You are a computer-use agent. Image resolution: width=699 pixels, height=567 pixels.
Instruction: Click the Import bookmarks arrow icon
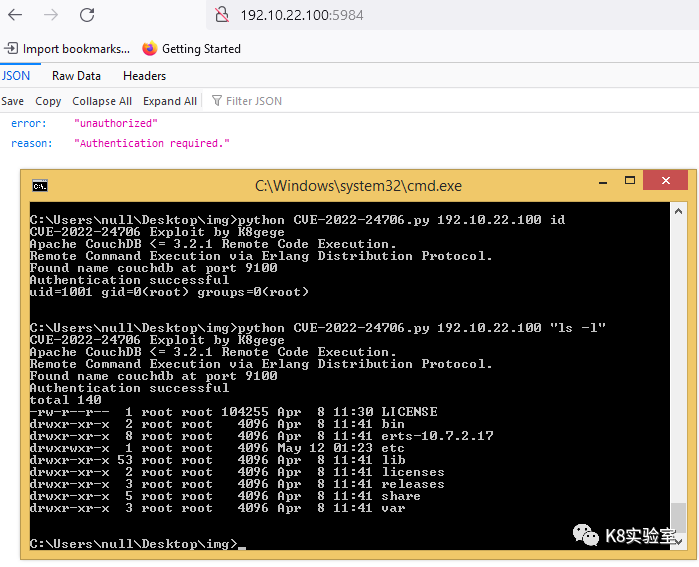coord(11,48)
